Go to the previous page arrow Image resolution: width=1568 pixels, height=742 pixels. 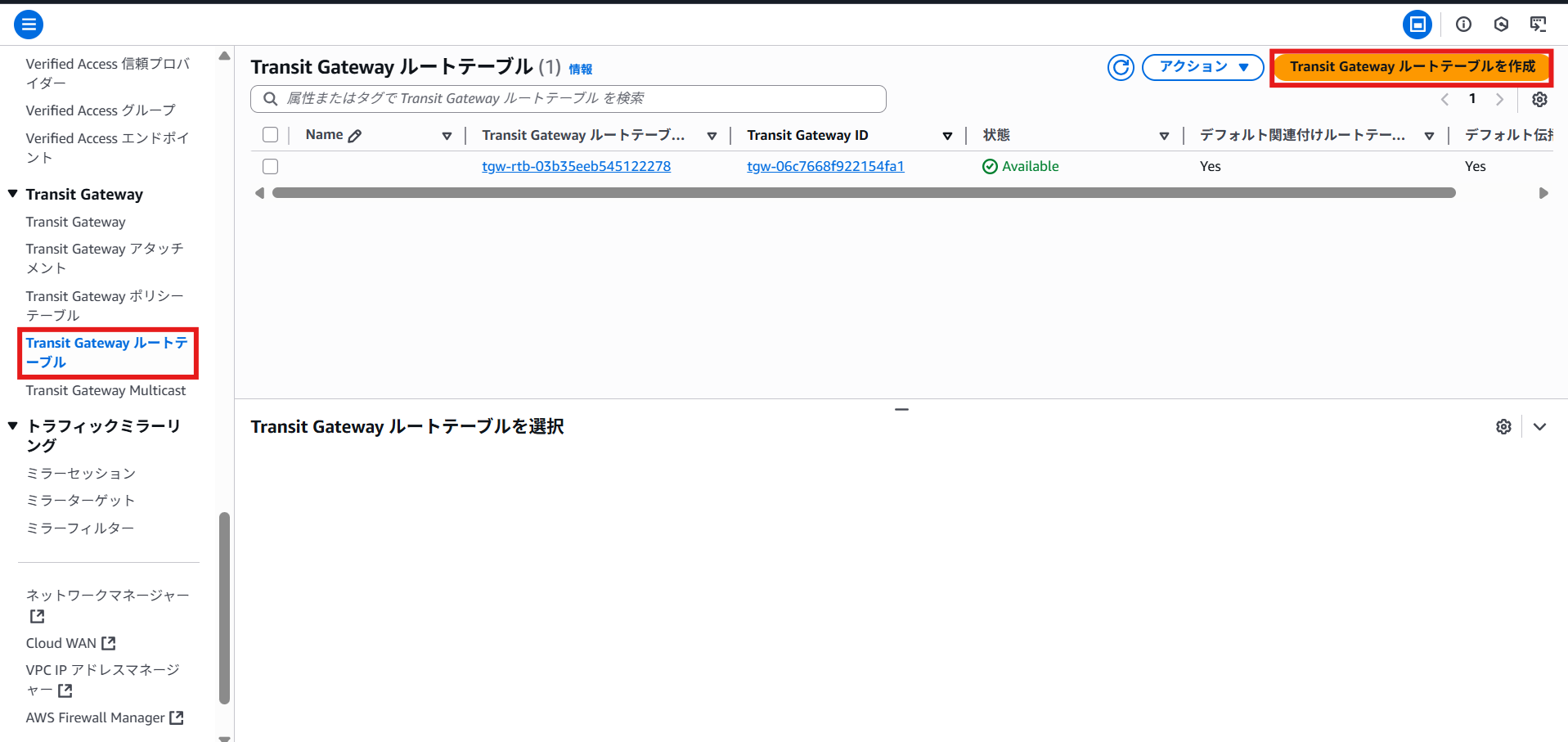point(1444,99)
